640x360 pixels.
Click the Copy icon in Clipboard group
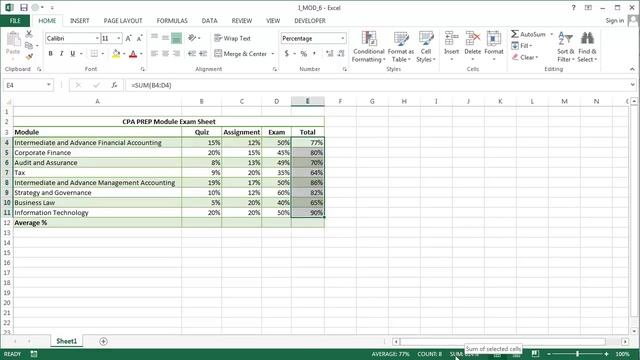29,45
